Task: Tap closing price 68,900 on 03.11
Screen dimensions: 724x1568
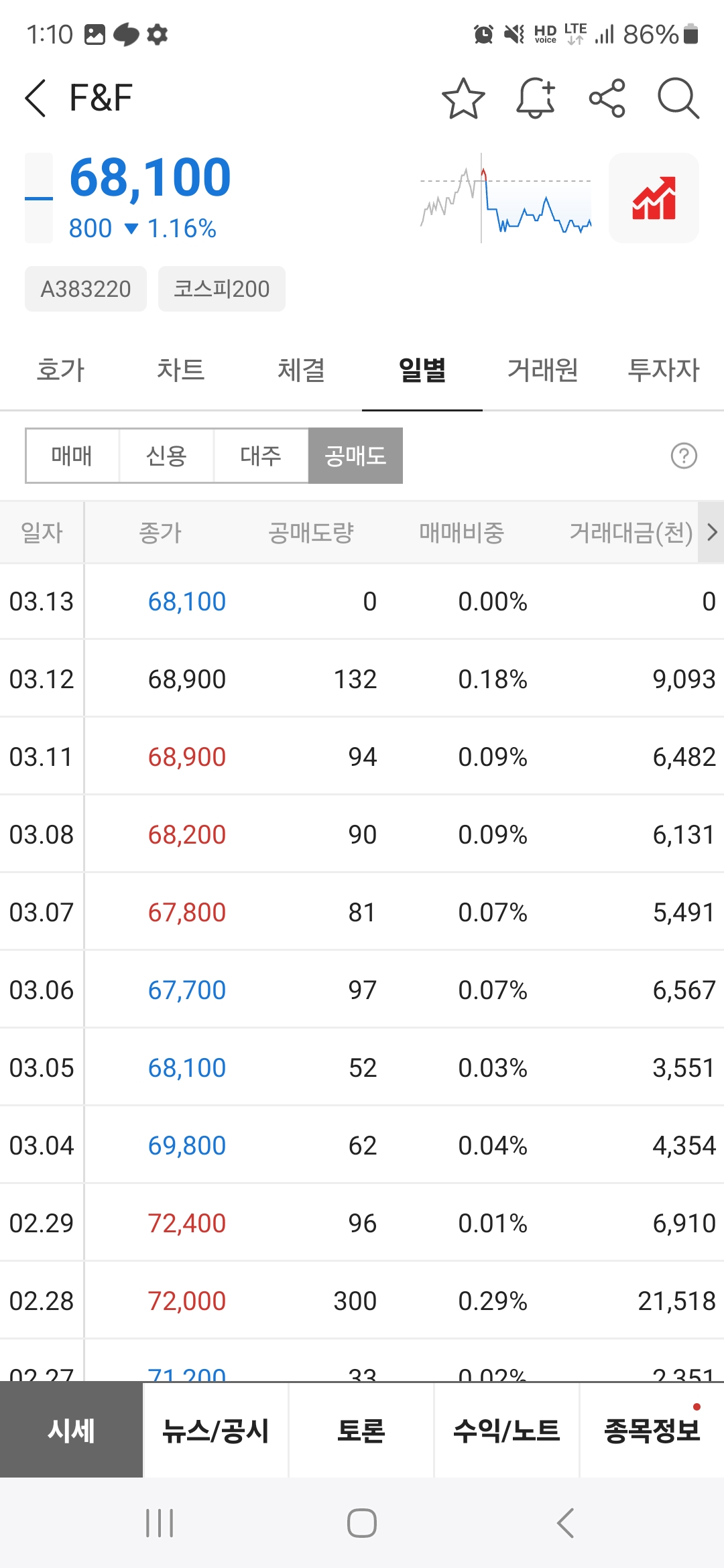Action: click(187, 757)
